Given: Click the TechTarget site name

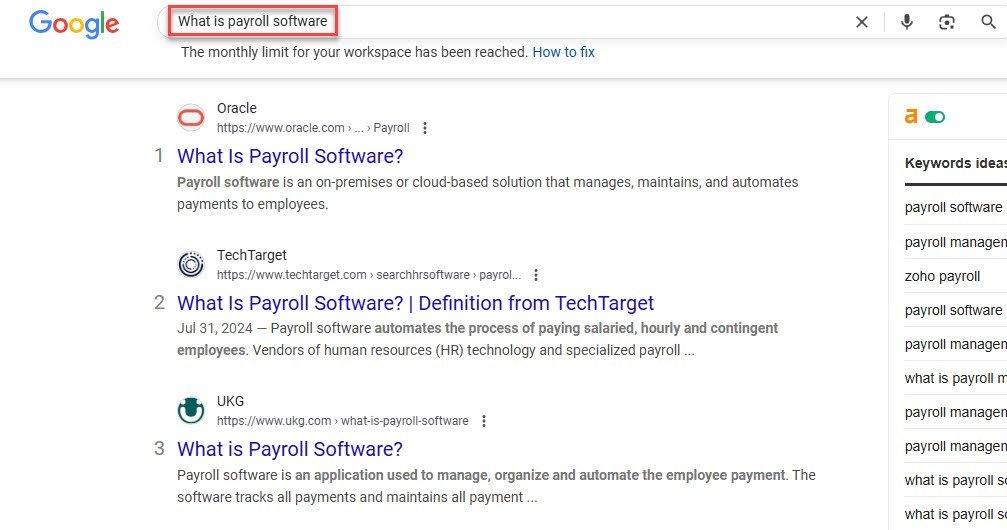Looking at the screenshot, I should pos(252,255).
